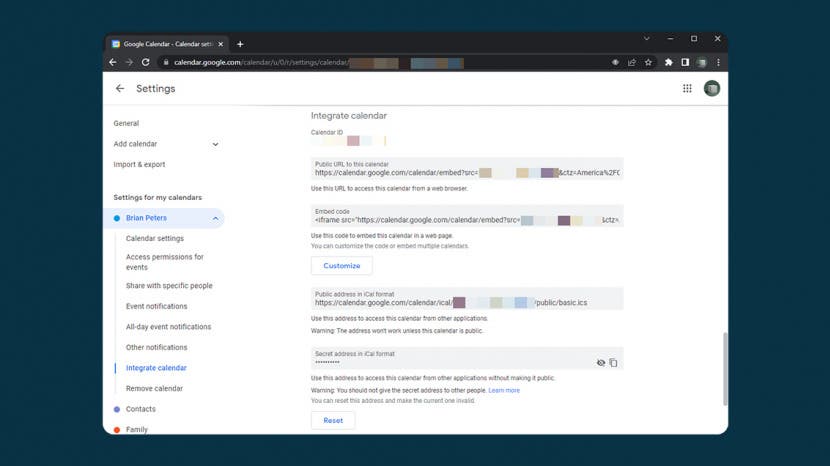Collapse the Brian Peters calendar settings
830x466 pixels.
pyautogui.click(x=215, y=218)
